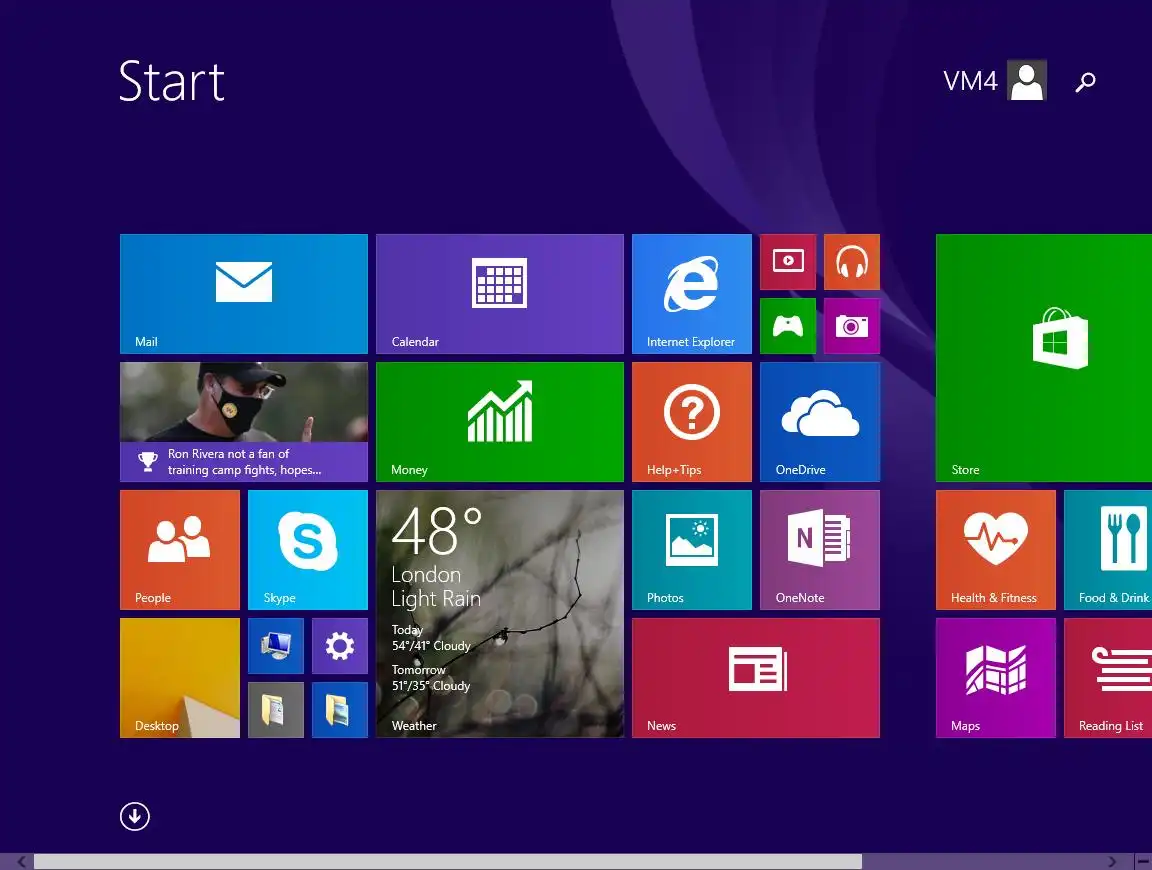The height and width of the screenshot is (870, 1152).
Task: Show all apps with down arrow button
Action: (x=134, y=816)
